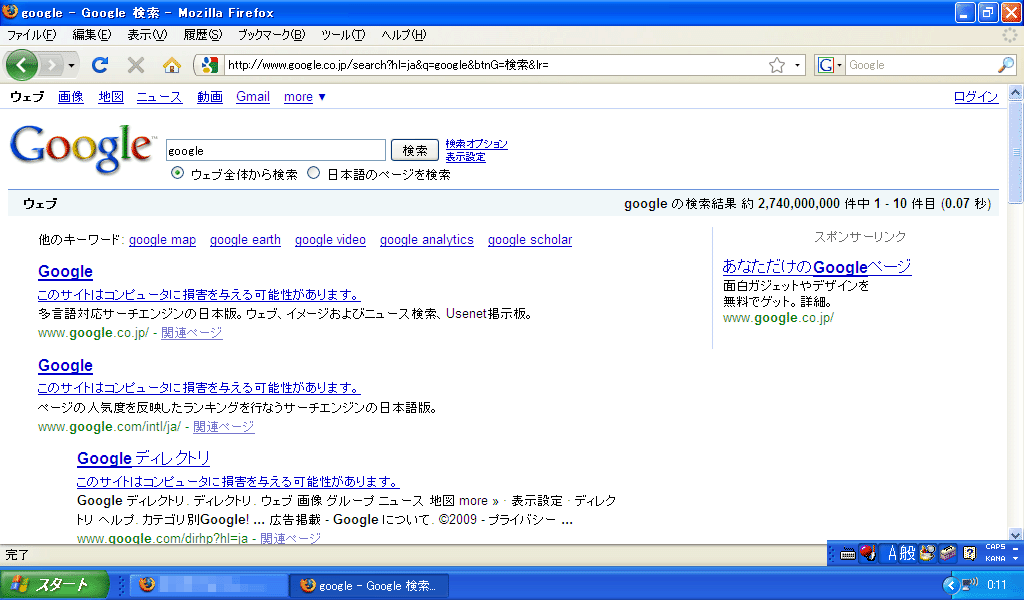Screen dimensions: 1024x600
Task: Open the 表示設定 link
Action: click(x=466, y=157)
